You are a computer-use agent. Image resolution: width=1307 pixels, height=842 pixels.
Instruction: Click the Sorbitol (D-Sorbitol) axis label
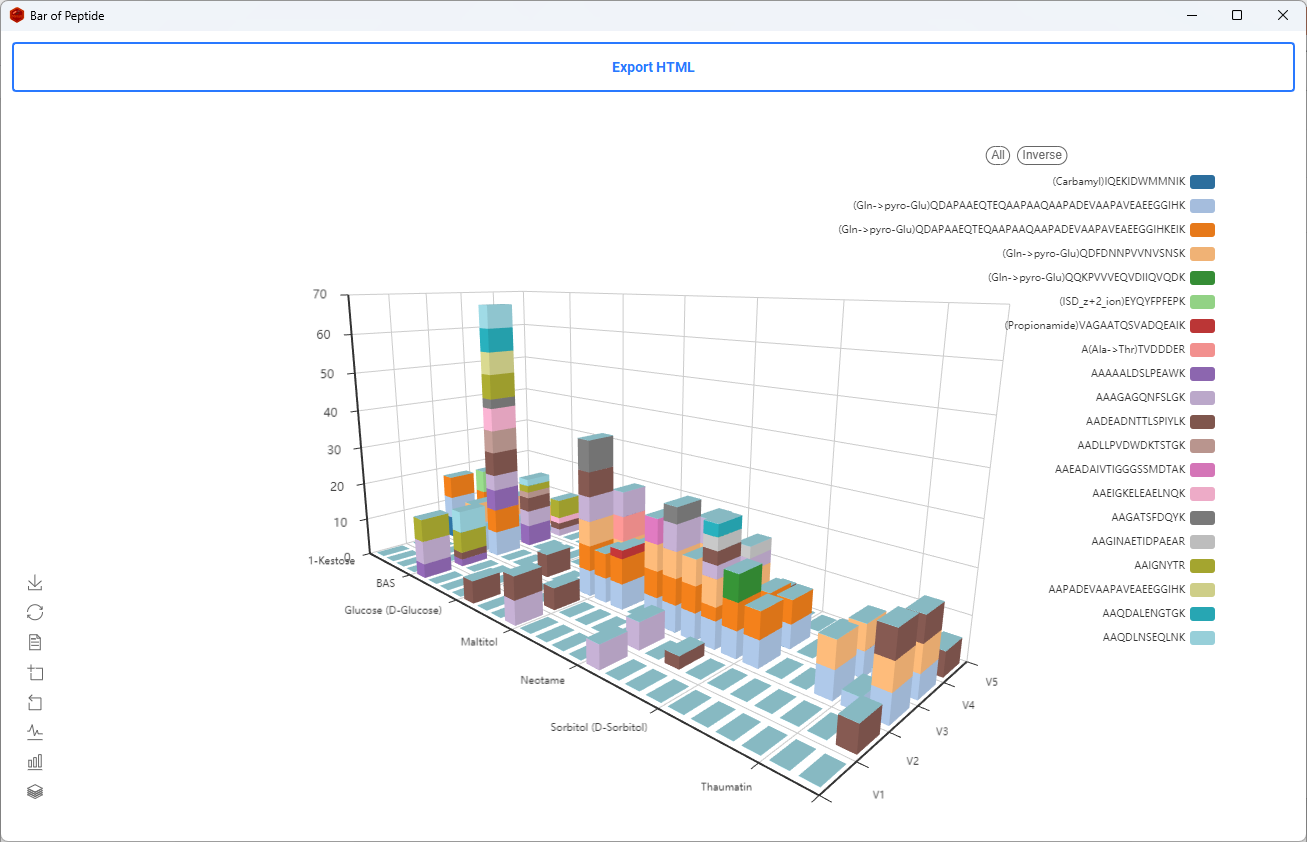coord(599,728)
